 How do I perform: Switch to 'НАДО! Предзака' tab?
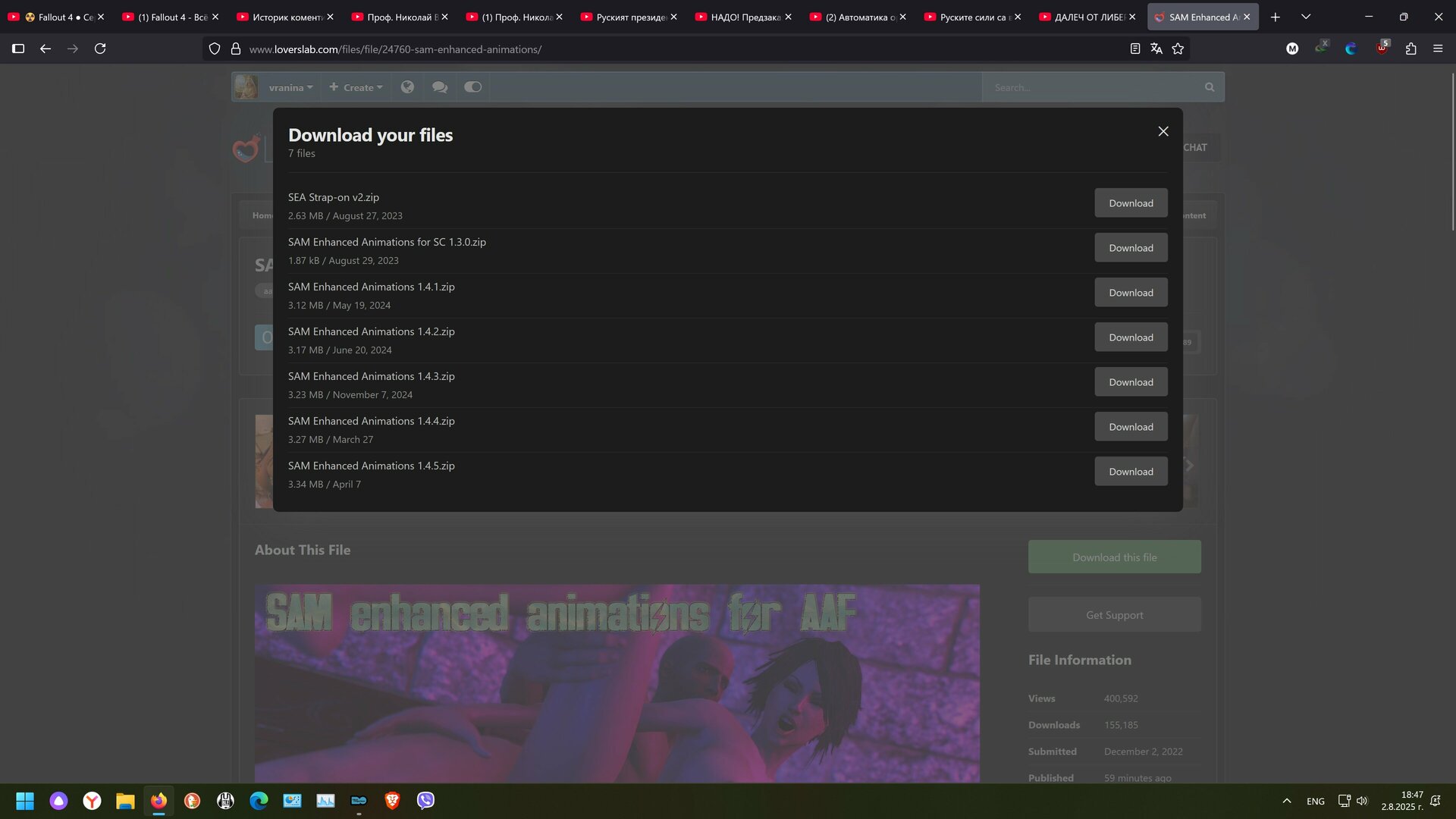pyautogui.click(x=744, y=17)
